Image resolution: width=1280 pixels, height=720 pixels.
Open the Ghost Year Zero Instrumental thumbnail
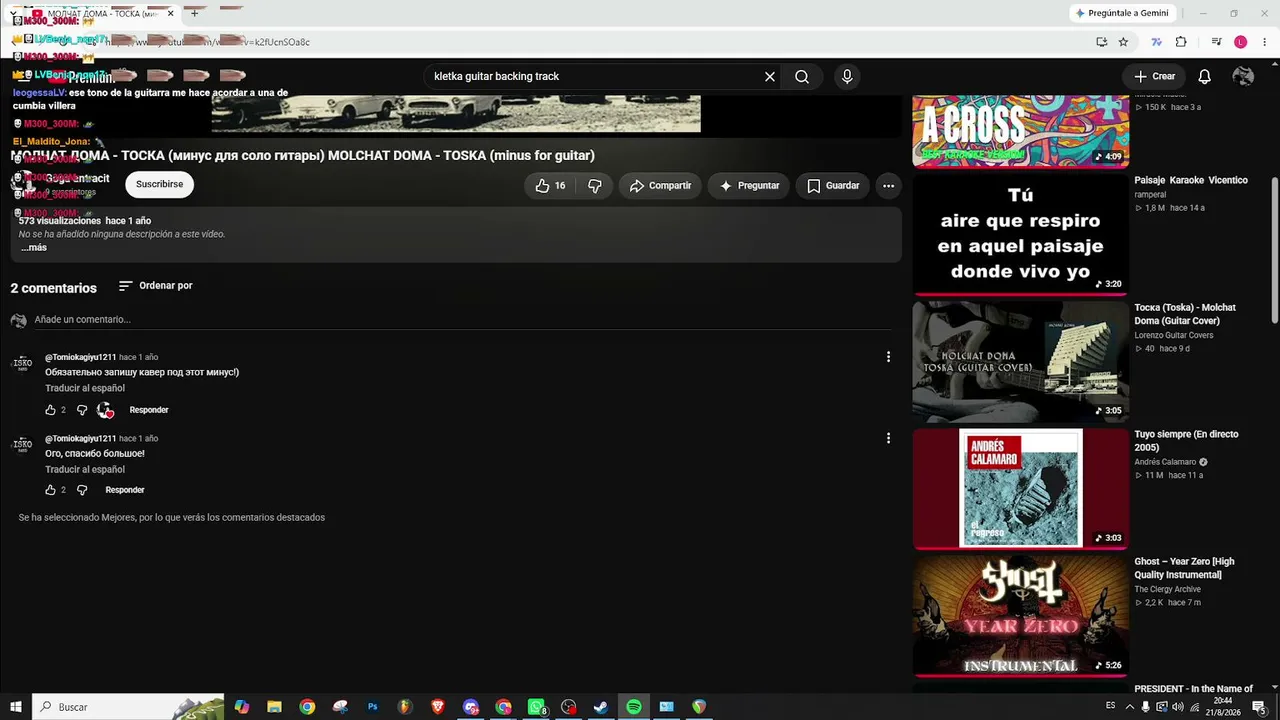(x=1020, y=616)
